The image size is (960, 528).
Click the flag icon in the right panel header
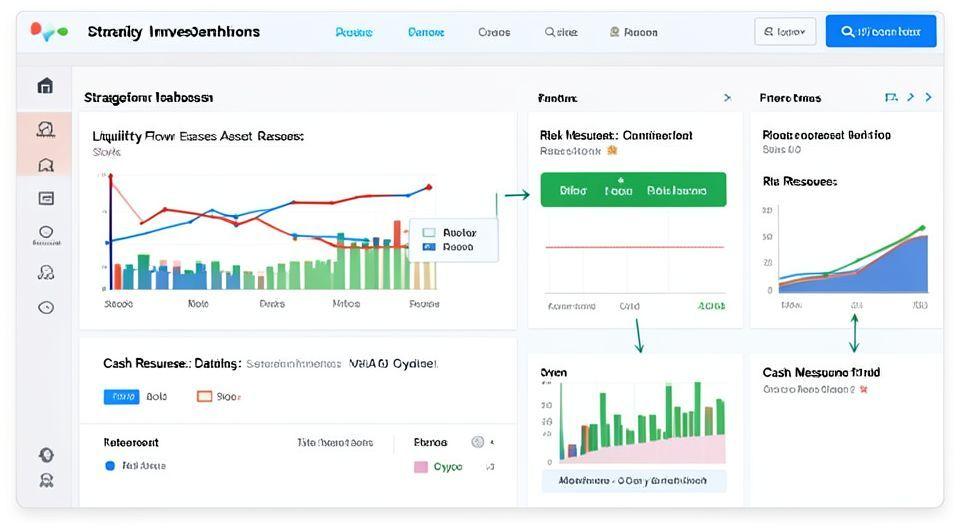(891, 98)
